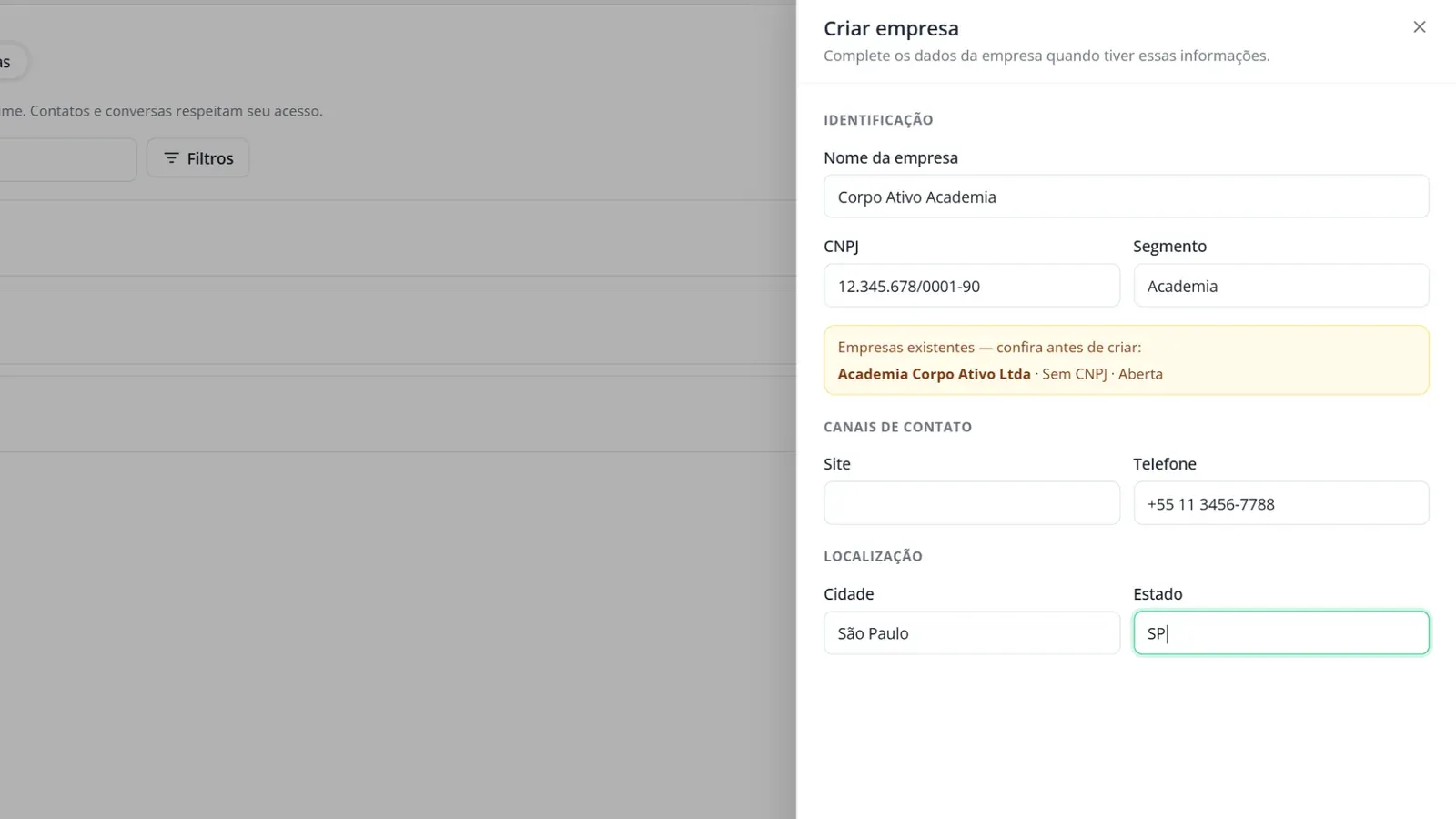Open Filtros in the background page
The width and height of the screenshot is (1456, 819).
click(198, 158)
